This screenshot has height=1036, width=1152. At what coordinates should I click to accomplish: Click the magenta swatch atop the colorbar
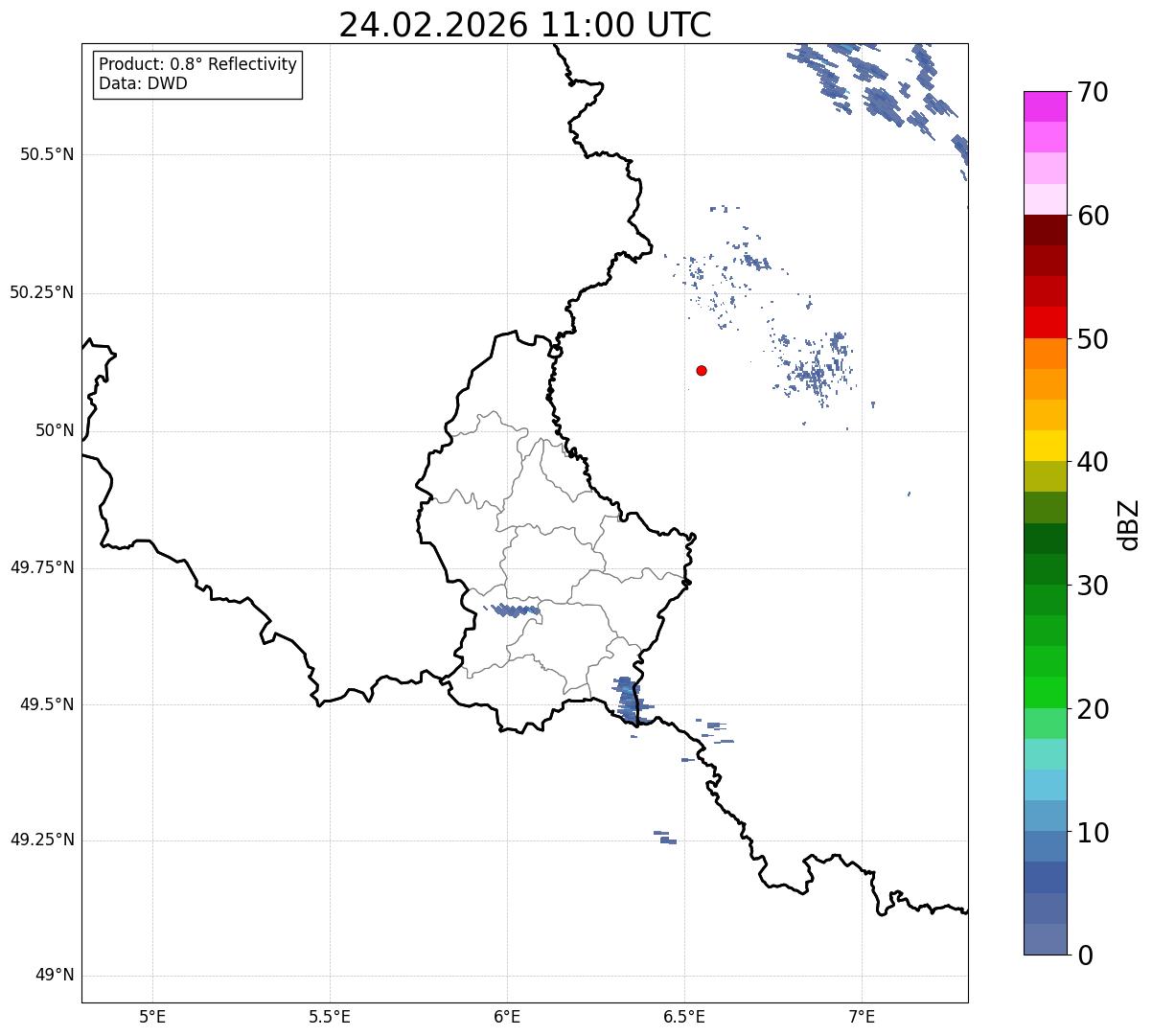point(1045,106)
